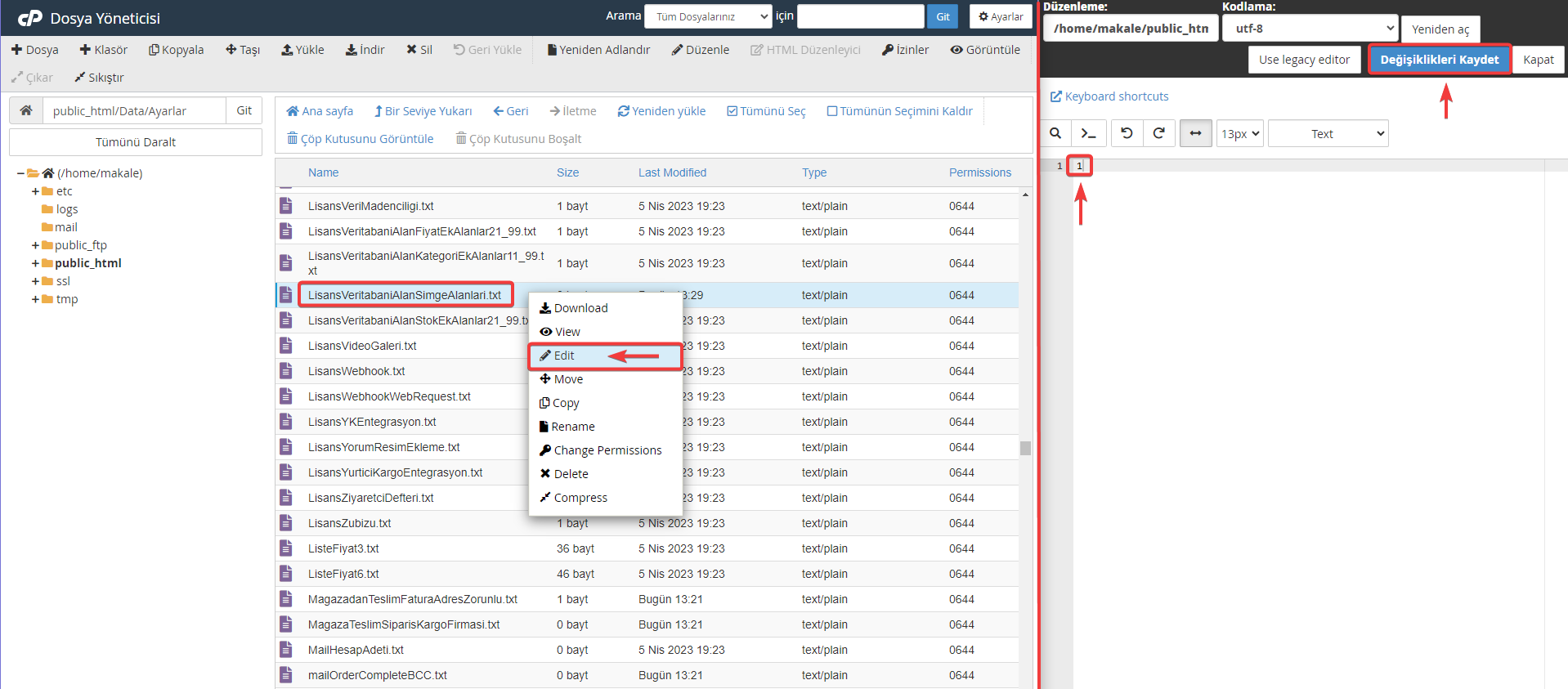
Task: Choose Edit in context menu
Action: pos(606,356)
